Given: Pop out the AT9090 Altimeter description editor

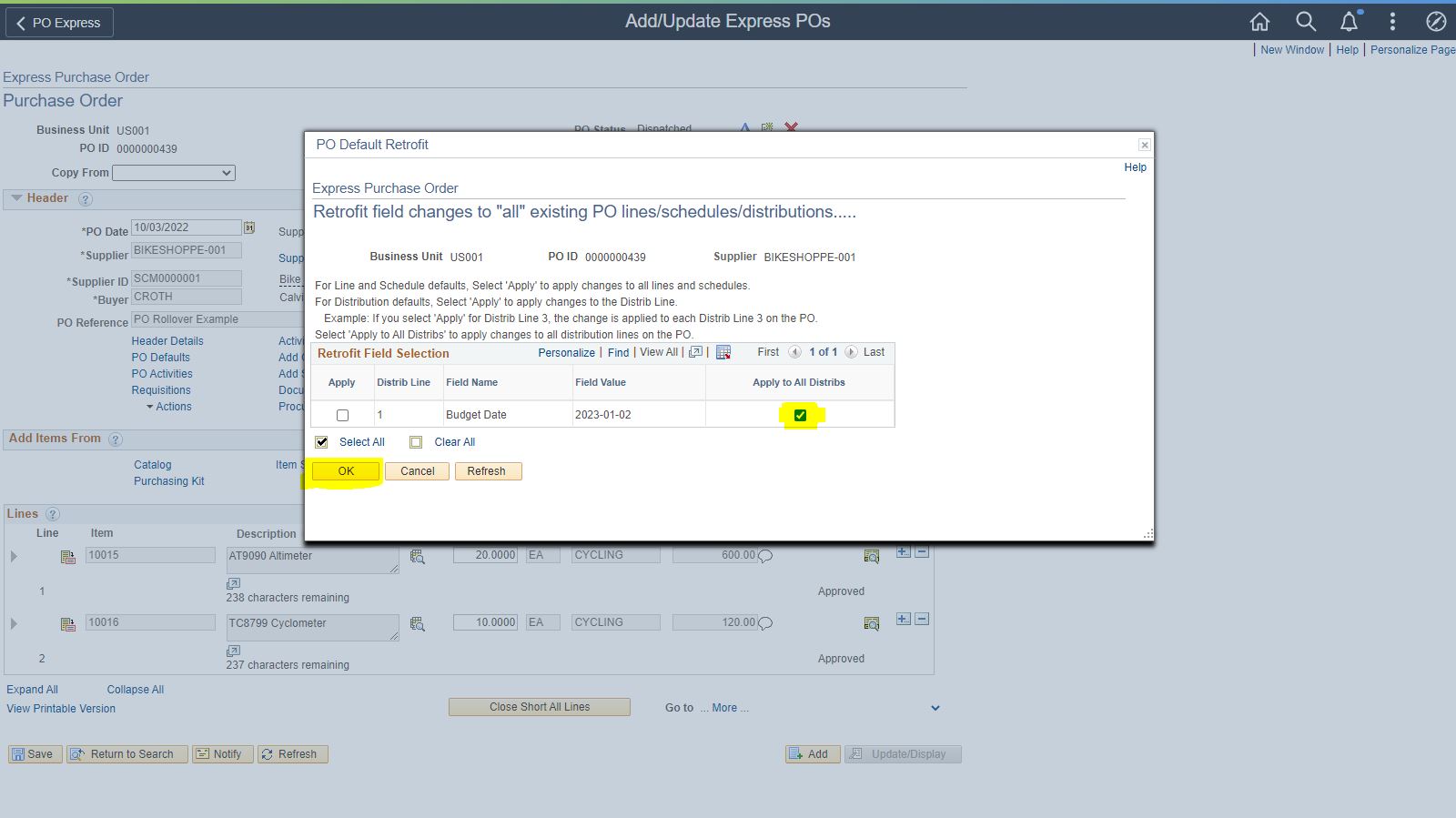Looking at the screenshot, I should (233, 583).
